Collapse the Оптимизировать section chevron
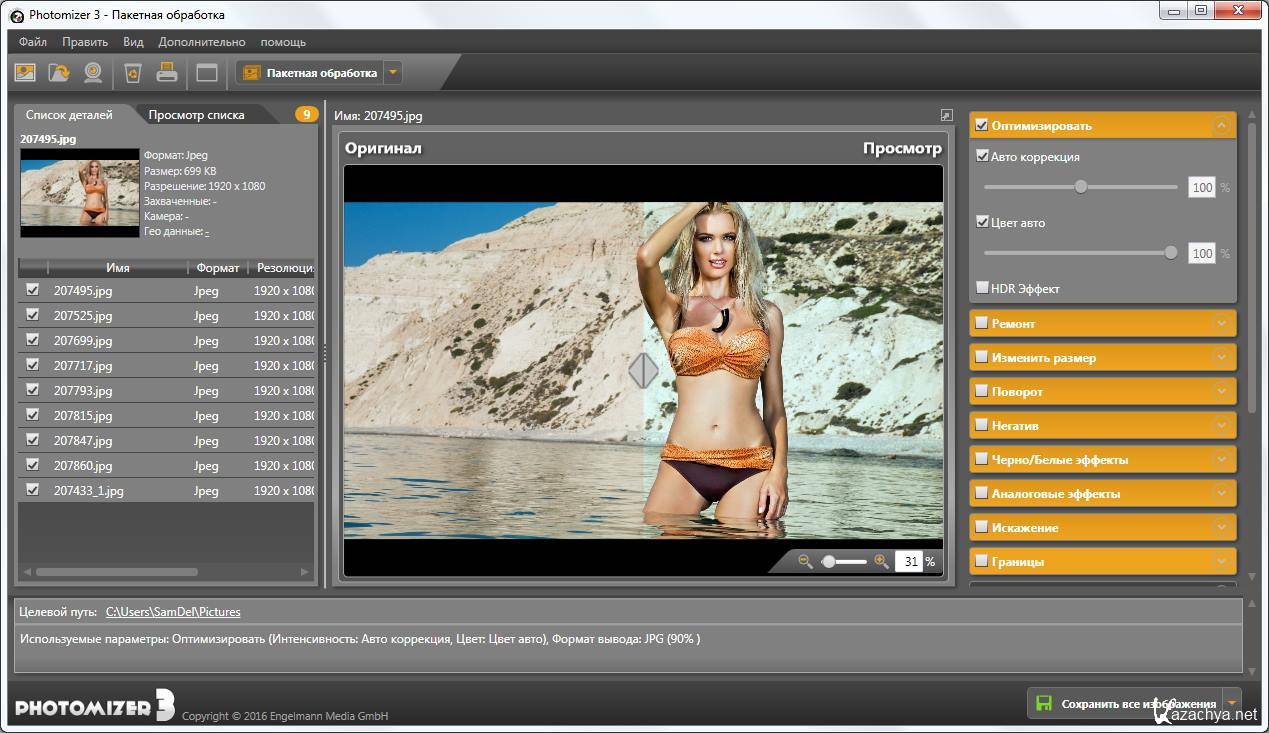This screenshot has height=733, width=1269. coord(1221,126)
